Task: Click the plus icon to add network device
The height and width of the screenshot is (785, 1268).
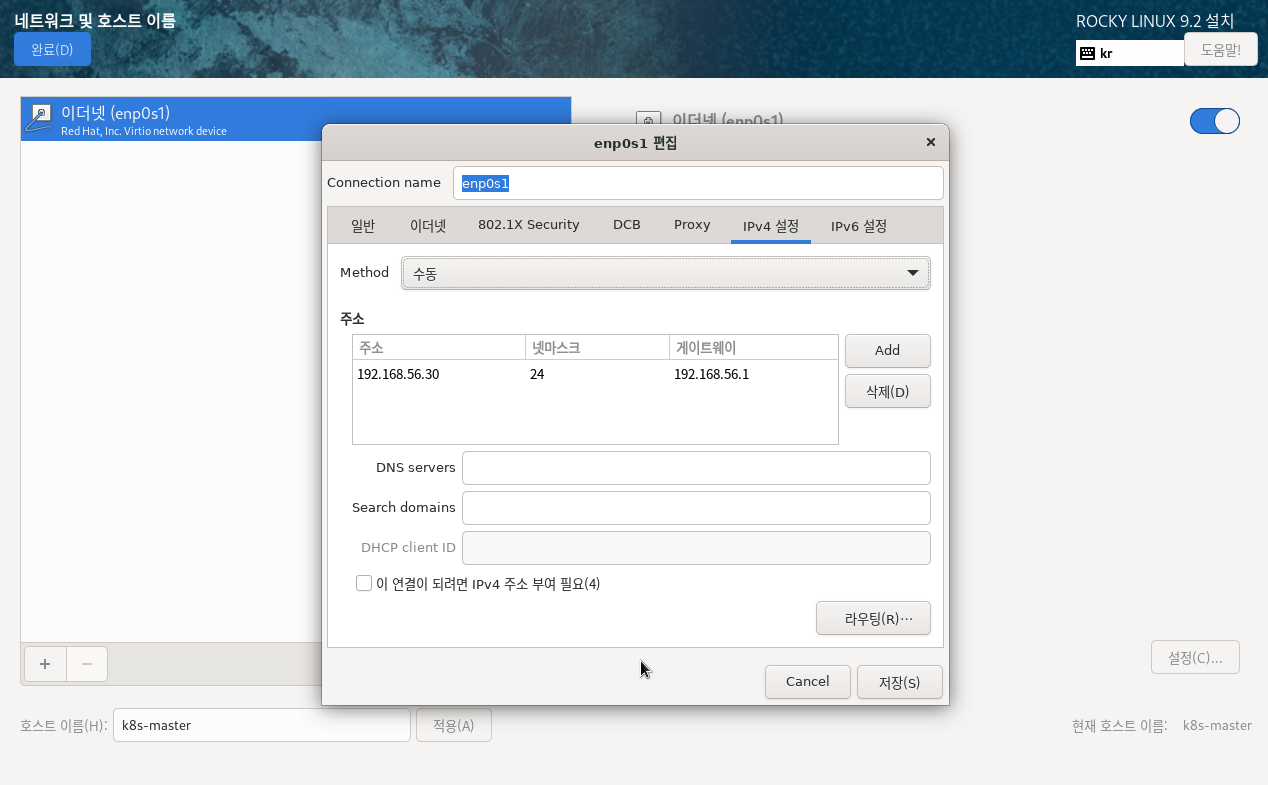Action: click(45, 664)
